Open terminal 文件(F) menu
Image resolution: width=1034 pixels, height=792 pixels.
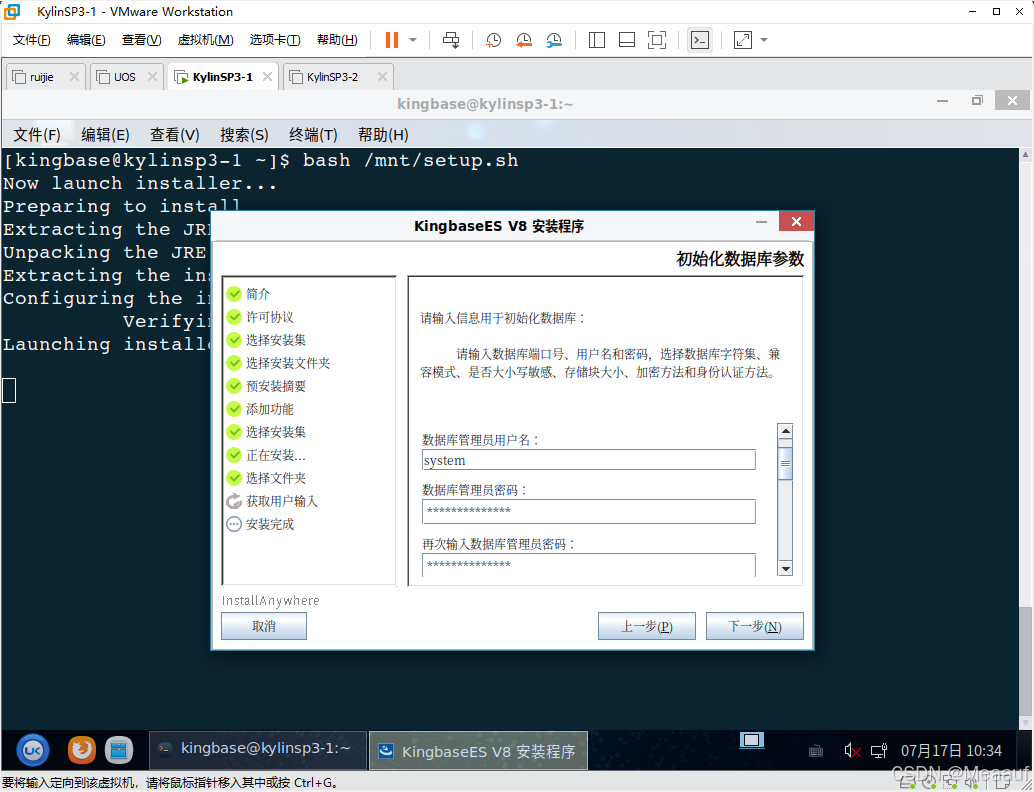coord(37,135)
